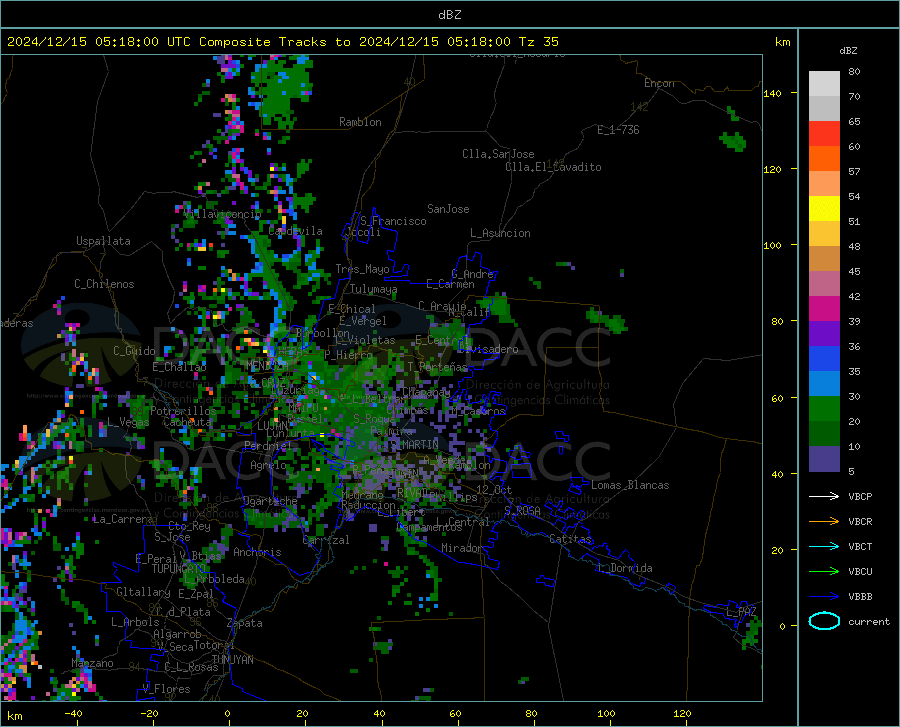Click the 'Manzano' map label
This screenshot has height=727, width=900.
(92, 663)
